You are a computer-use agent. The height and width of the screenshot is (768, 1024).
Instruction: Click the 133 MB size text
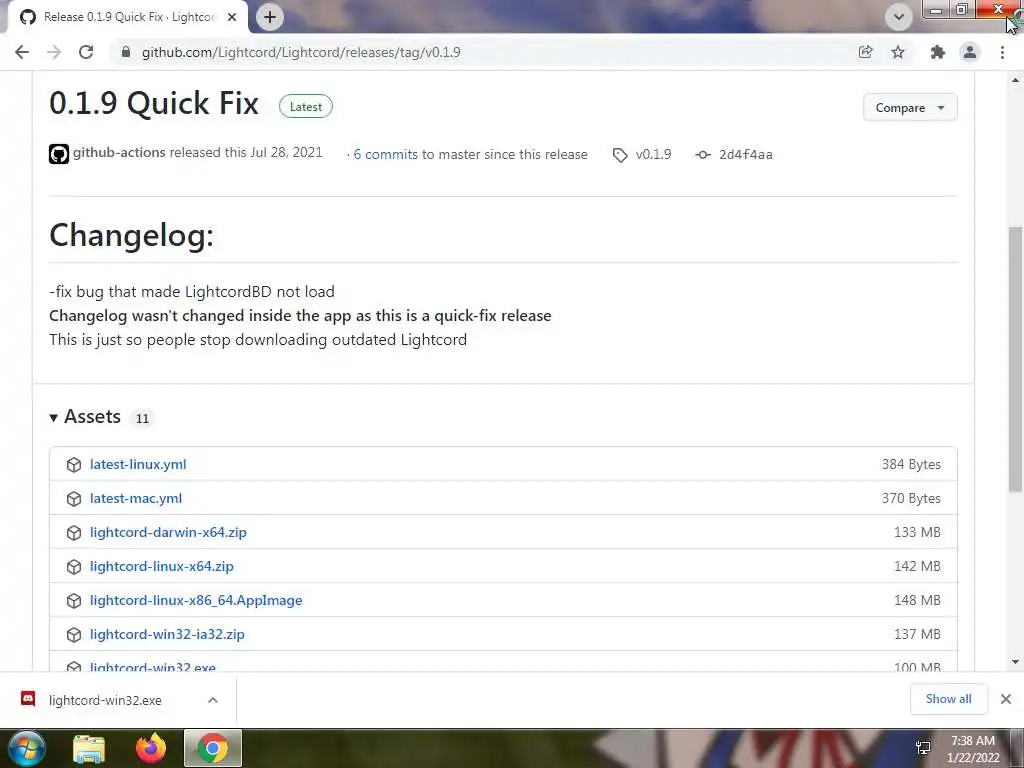coord(917,532)
